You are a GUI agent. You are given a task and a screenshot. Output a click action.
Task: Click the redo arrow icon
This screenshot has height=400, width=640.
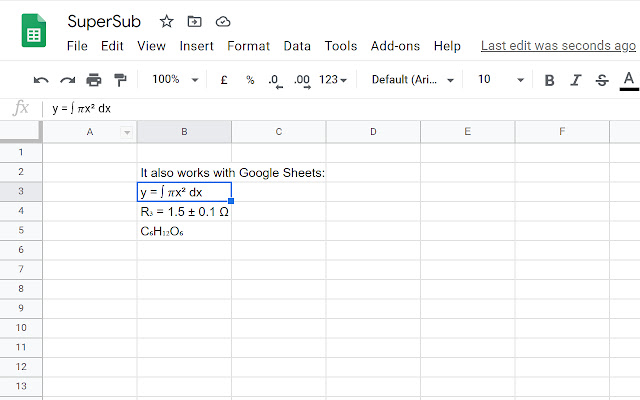coord(67,80)
